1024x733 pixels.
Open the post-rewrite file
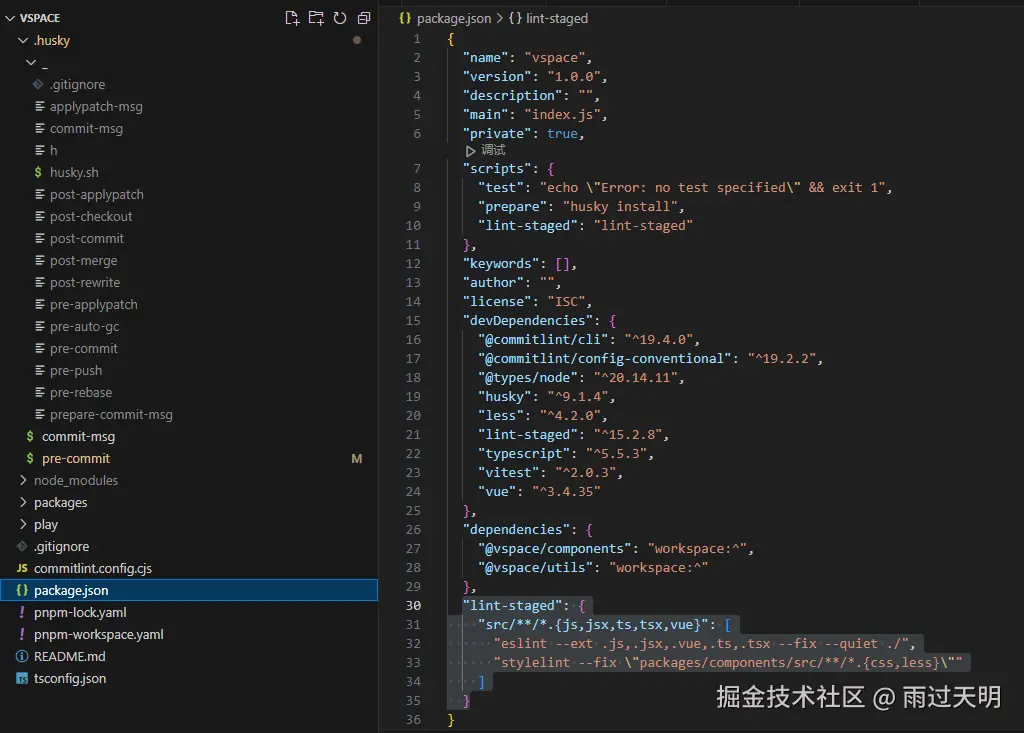85,282
